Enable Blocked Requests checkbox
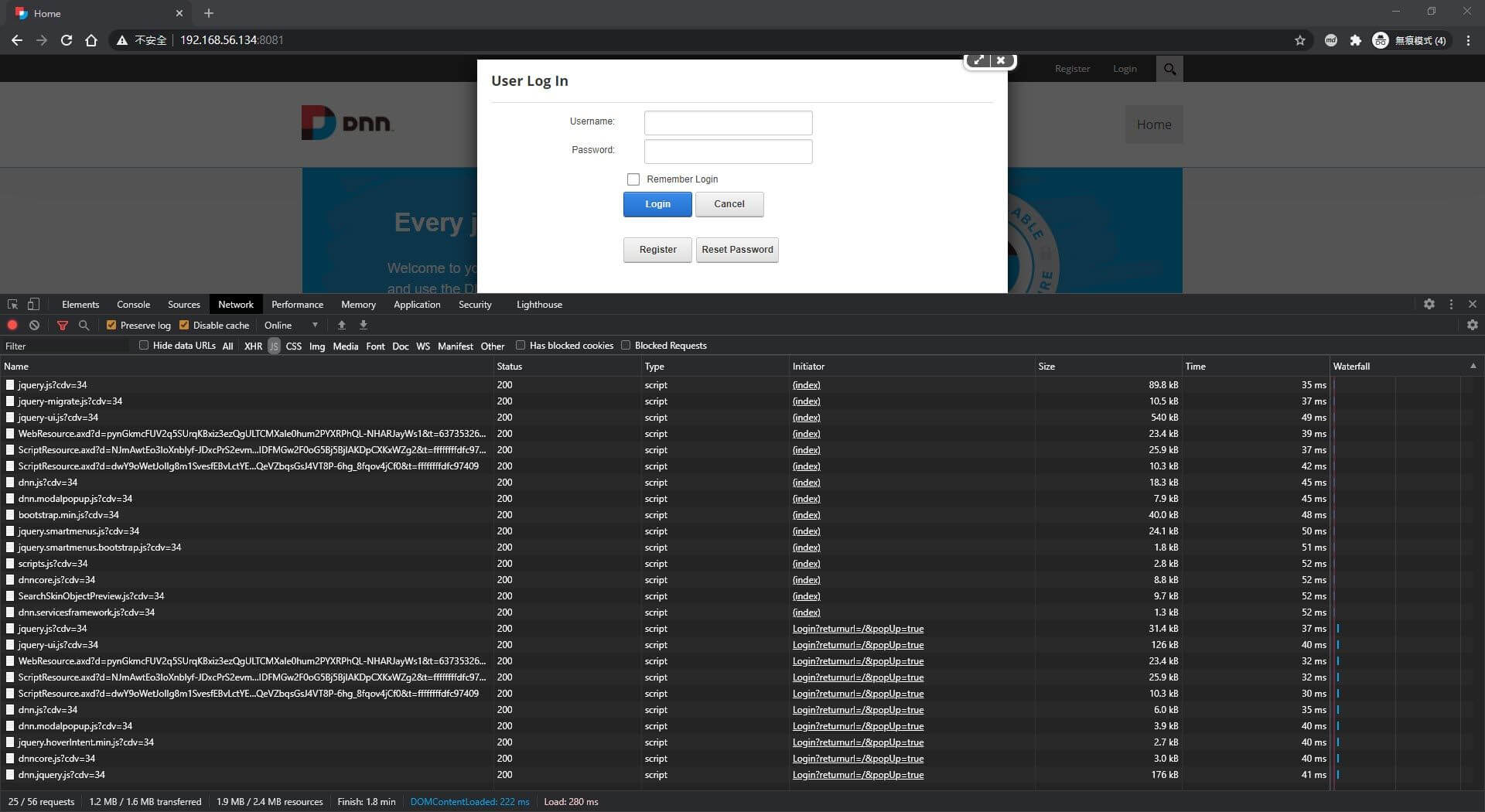 pos(626,346)
